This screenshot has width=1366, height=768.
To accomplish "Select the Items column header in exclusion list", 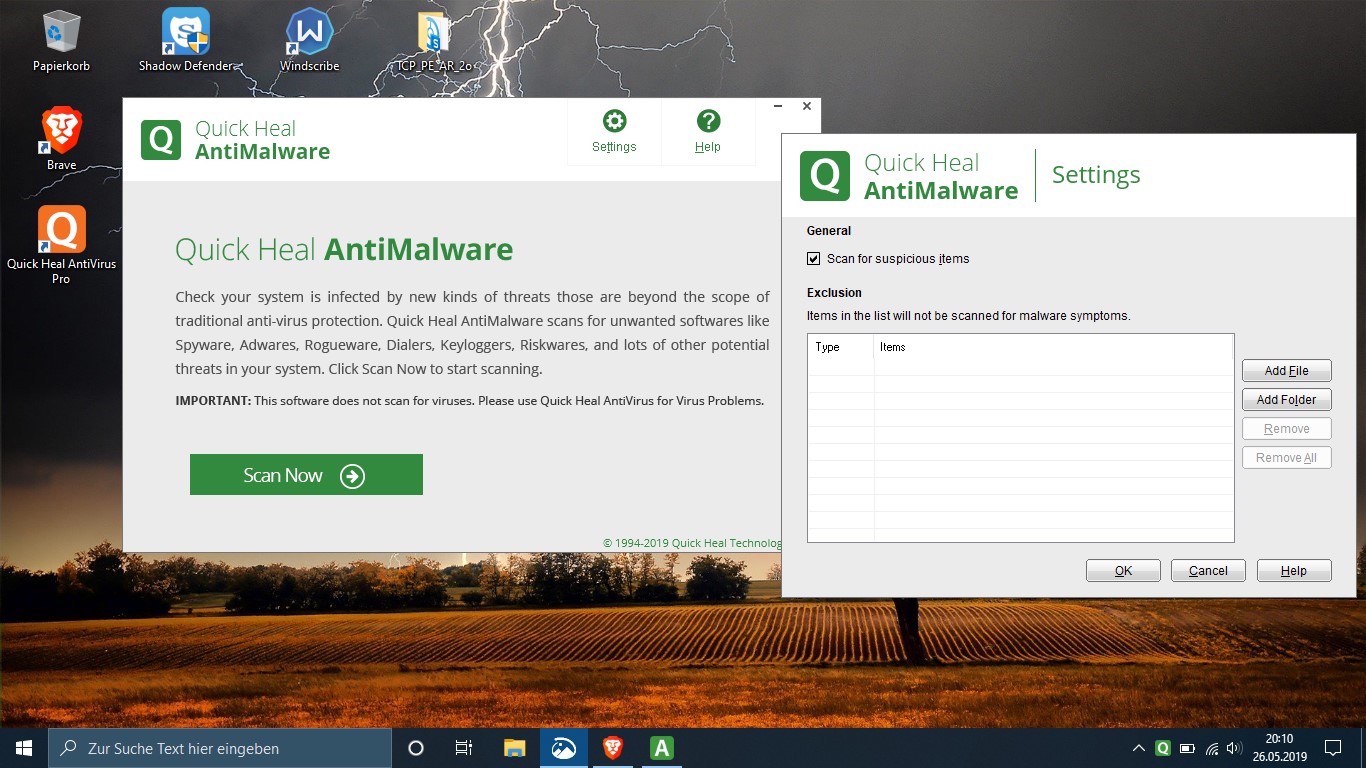I will tap(1054, 347).
